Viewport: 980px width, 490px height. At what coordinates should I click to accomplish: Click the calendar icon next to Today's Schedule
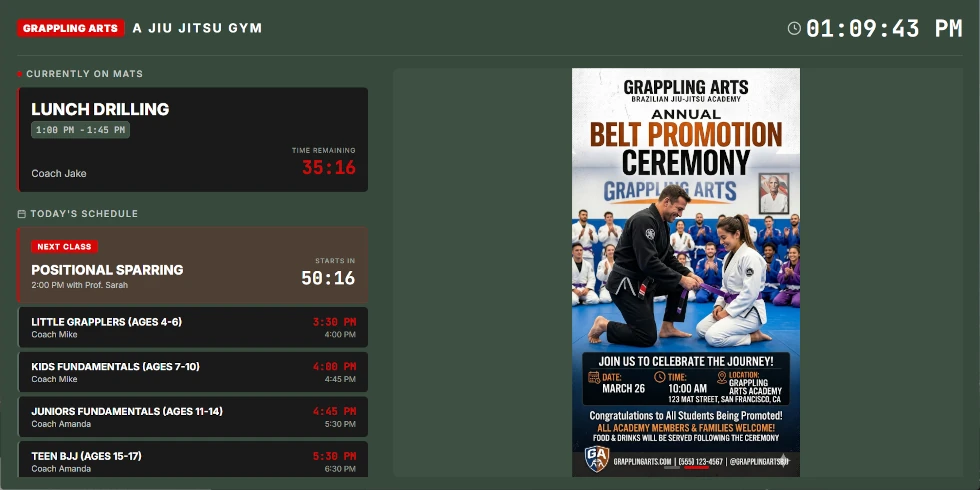click(x=21, y=214)
